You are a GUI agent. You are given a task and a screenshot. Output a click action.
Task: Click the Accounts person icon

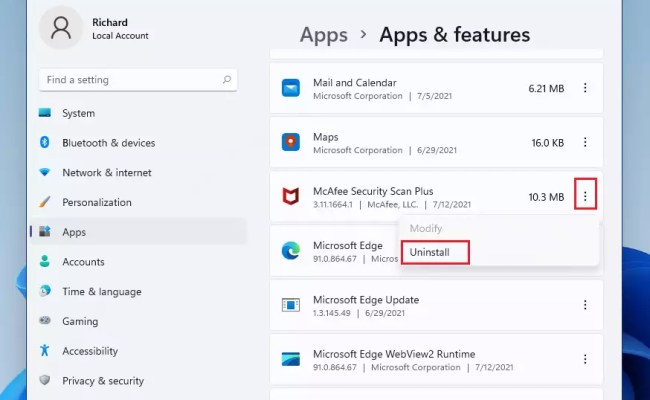click(x=45, y=261)
